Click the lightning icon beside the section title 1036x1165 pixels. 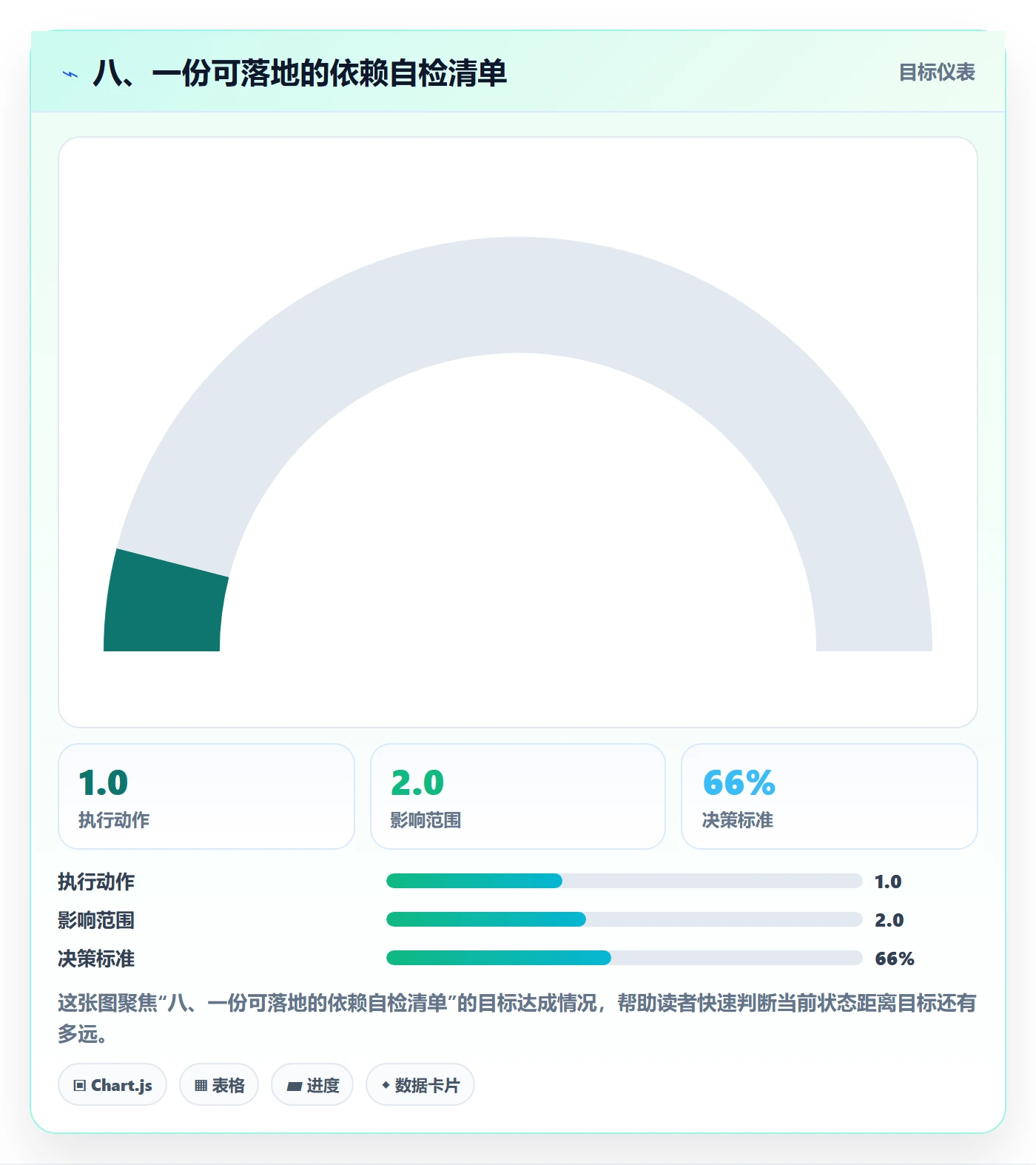70,74
